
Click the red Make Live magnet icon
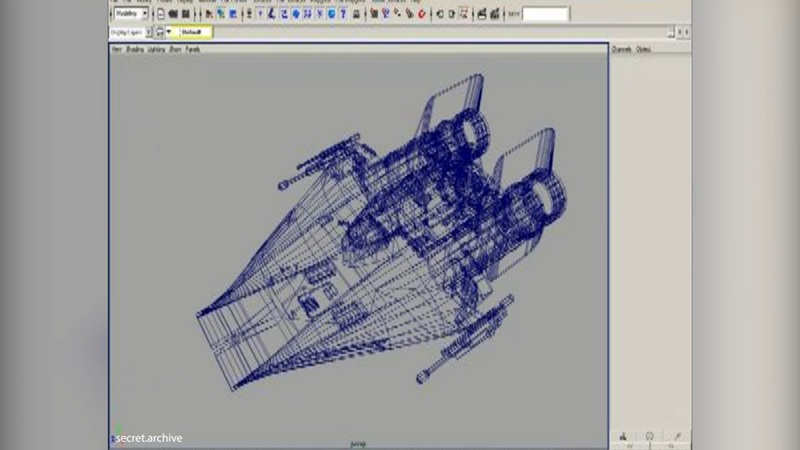422,14
